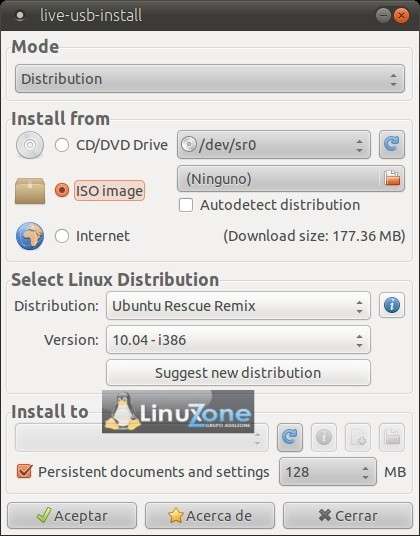Refresh the CD/DVD drive list
This screenshot has width=420, height=536.
(x=392, y=145)
